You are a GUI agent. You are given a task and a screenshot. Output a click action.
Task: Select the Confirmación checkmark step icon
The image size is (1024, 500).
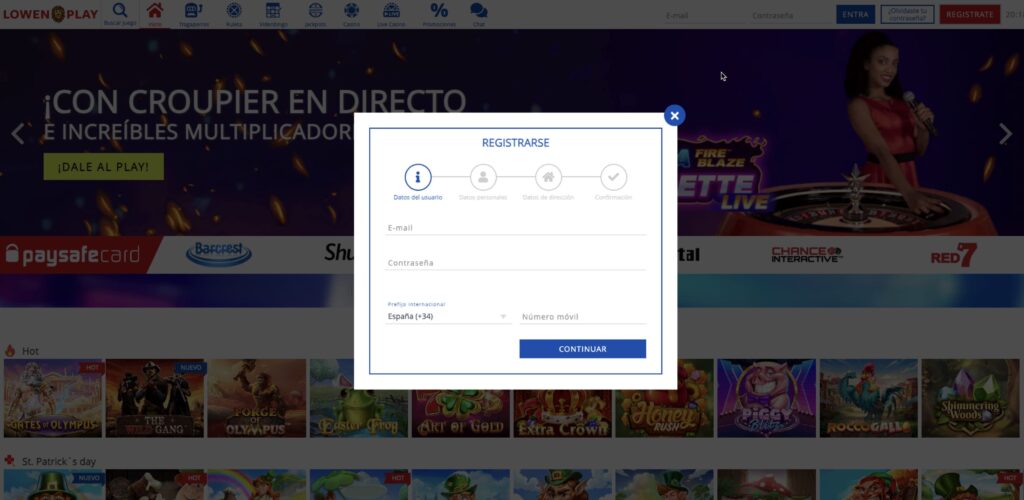click(x=614, y=177)
